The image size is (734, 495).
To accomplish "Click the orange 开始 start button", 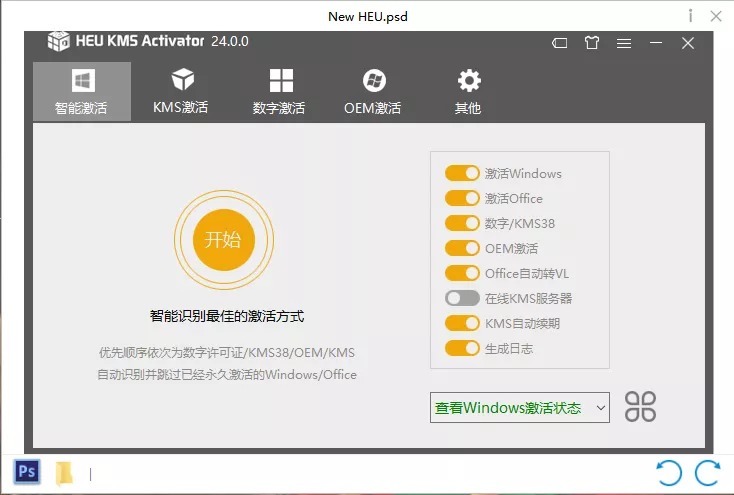I will click(224, 240).
